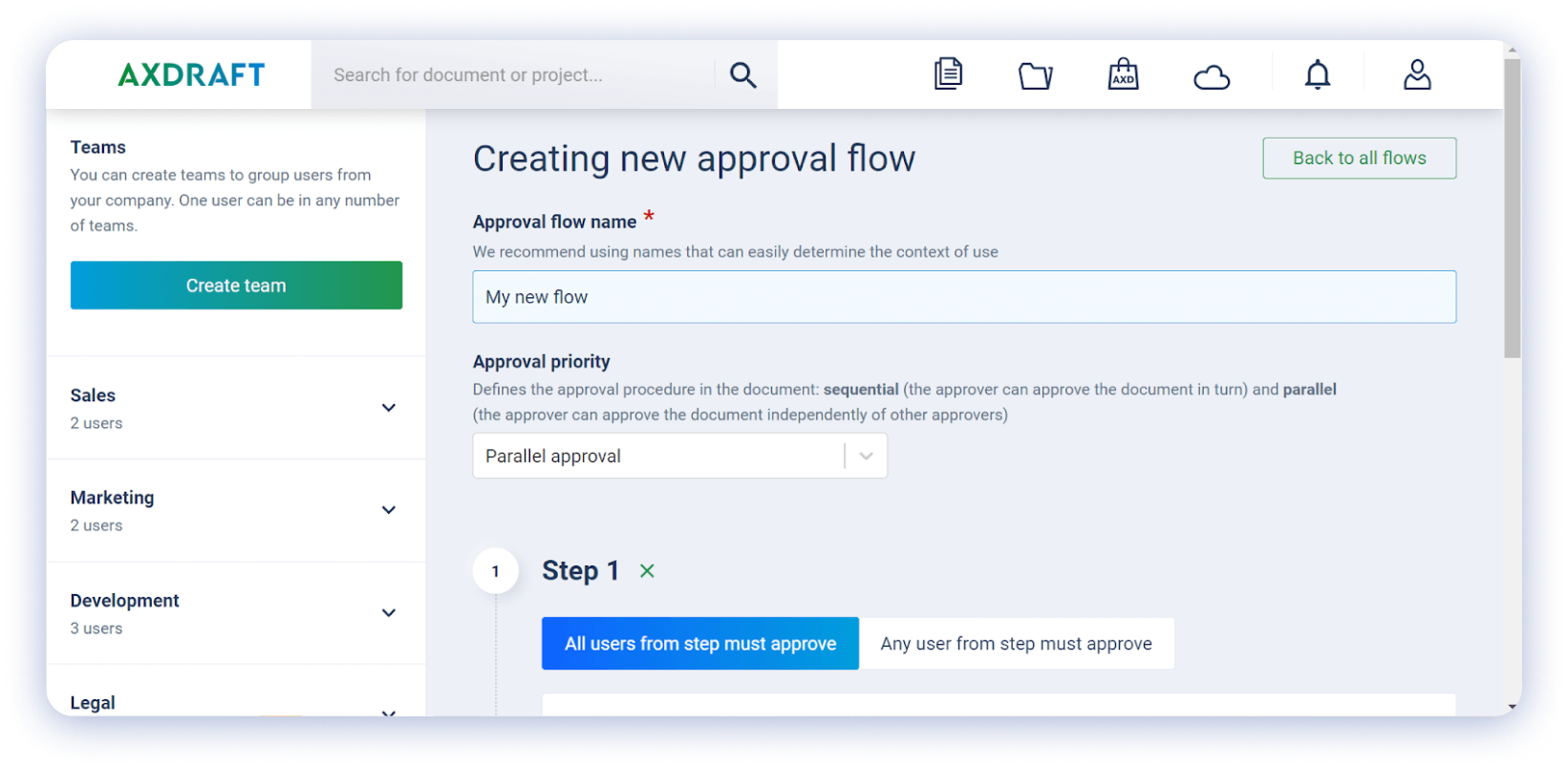The image size is (1568, 768).
Task: Click the Create team button
Action: [236, 286]
